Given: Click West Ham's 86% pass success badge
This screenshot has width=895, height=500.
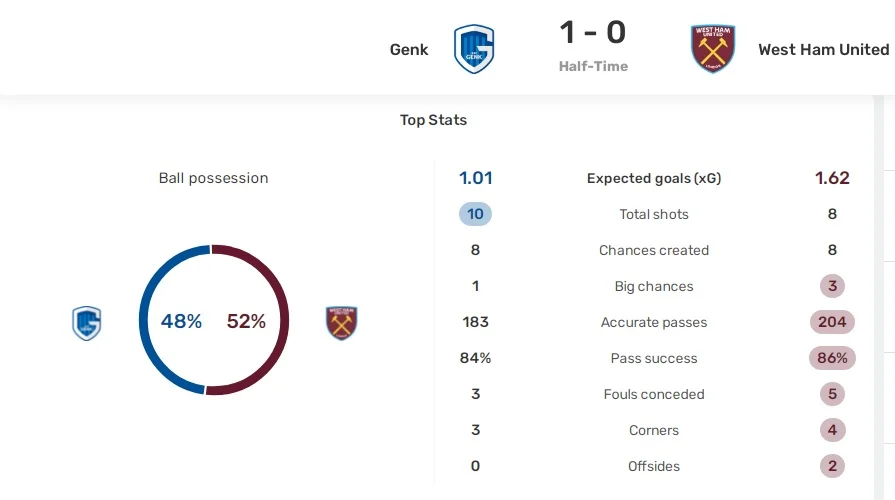Looking at the screenshot, I should [832, 358].
